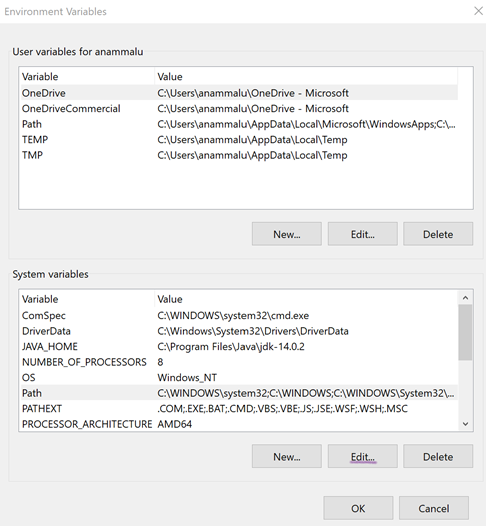Select the OneDriveCommercial user variable
486x526 pixels.
pos(239,108)
